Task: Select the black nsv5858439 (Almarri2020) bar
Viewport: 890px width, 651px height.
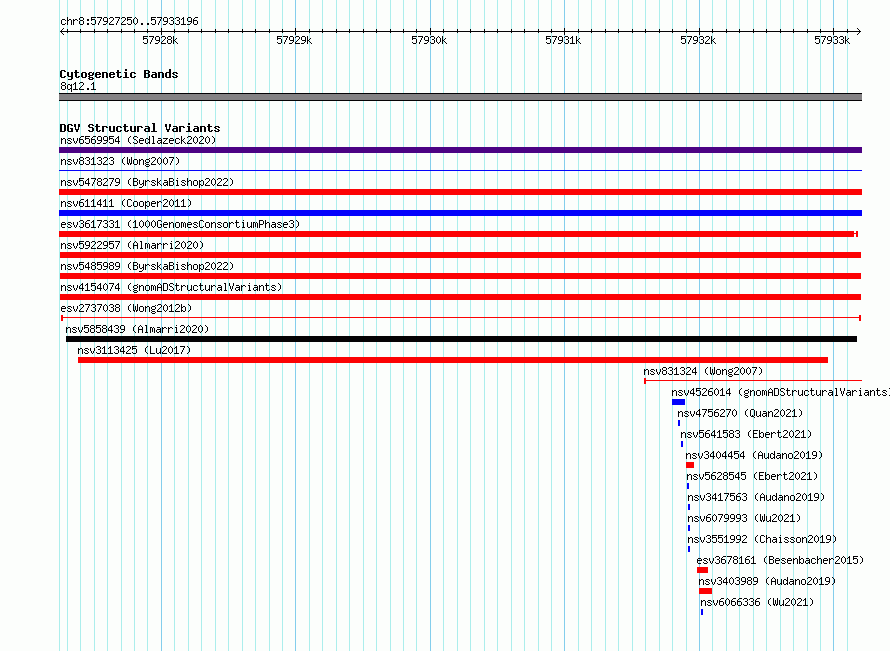Action: 461,339
